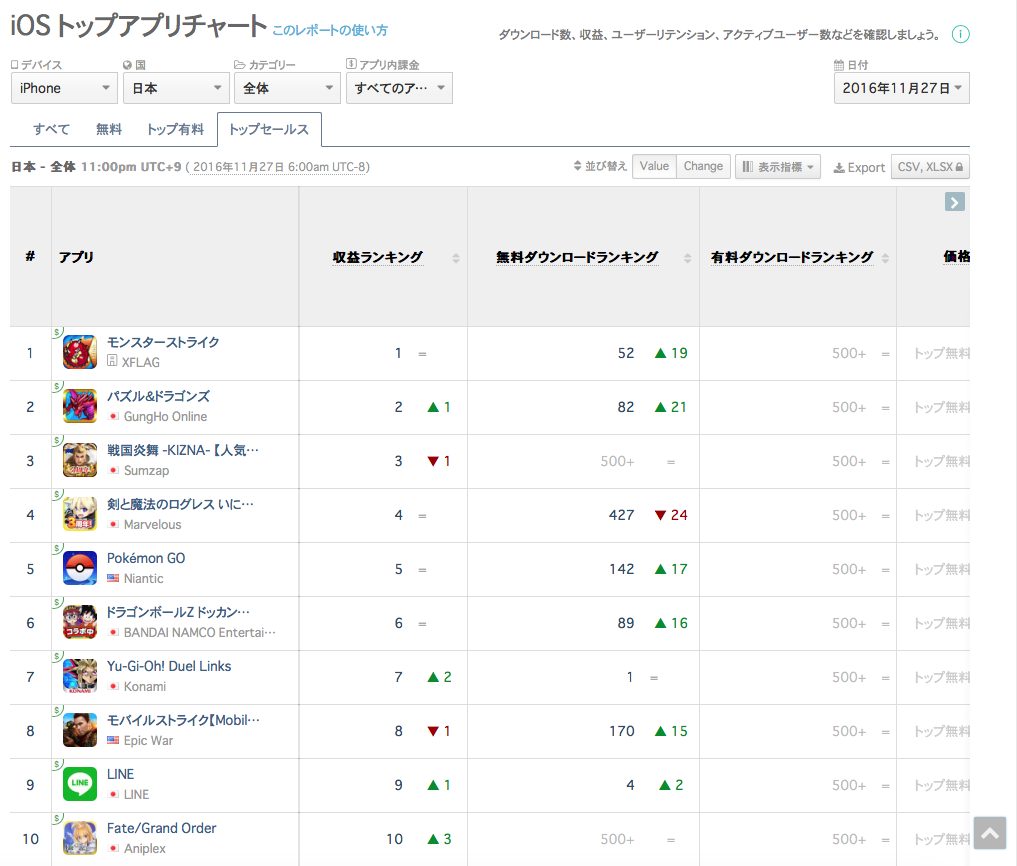Image resolution: width=1017 pixels, height=866 pixels.
Task: Click the scroll-right arrow in table header
Action: point(955,202)
